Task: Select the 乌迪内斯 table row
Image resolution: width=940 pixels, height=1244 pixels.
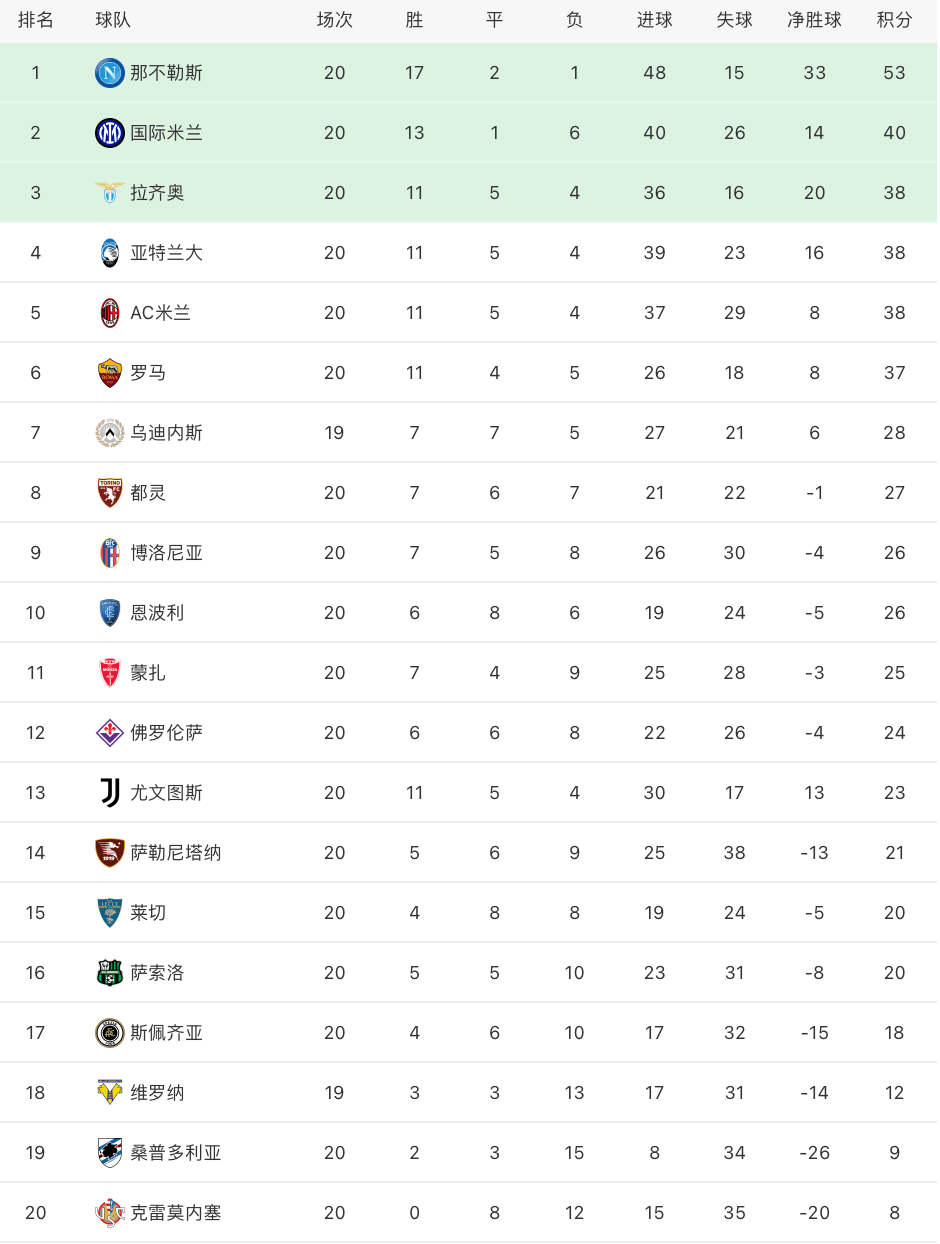Action: (470, 433)
